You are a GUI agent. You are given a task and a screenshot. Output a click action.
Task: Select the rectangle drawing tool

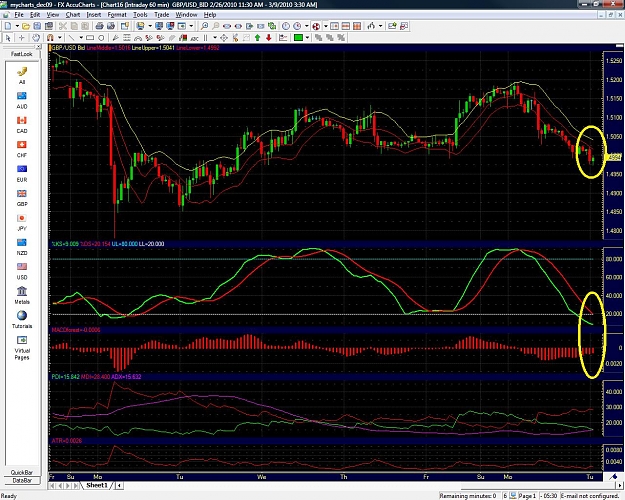tap(90, 38)
